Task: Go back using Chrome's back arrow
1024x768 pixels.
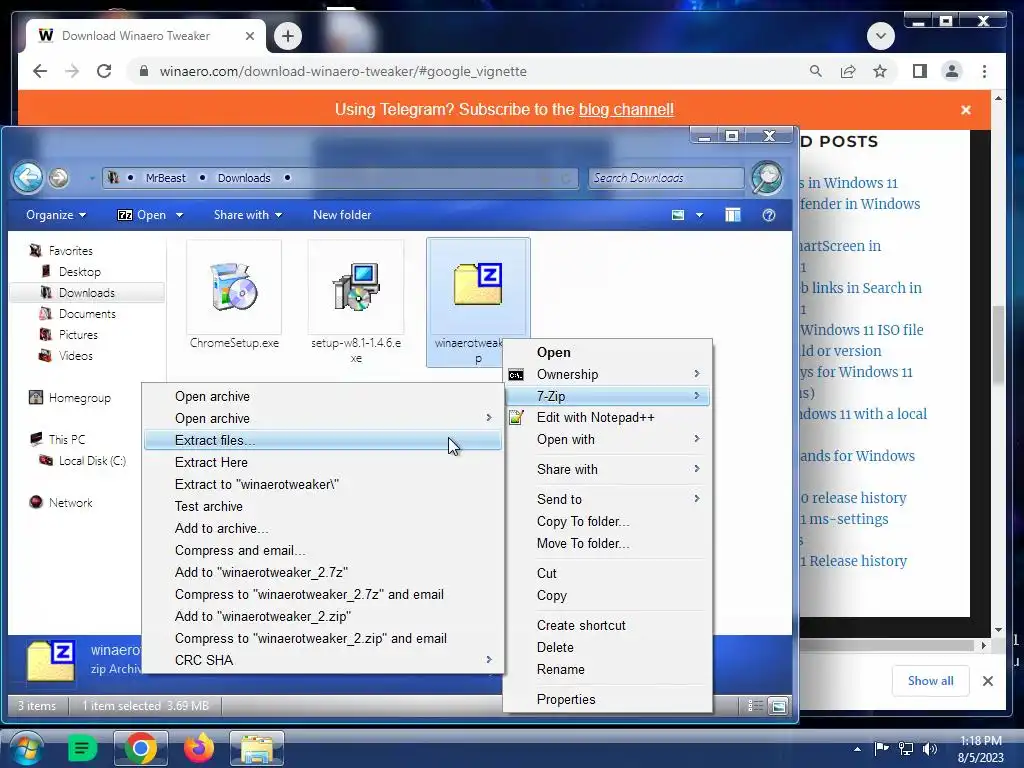Action: [x=40, y=71]
